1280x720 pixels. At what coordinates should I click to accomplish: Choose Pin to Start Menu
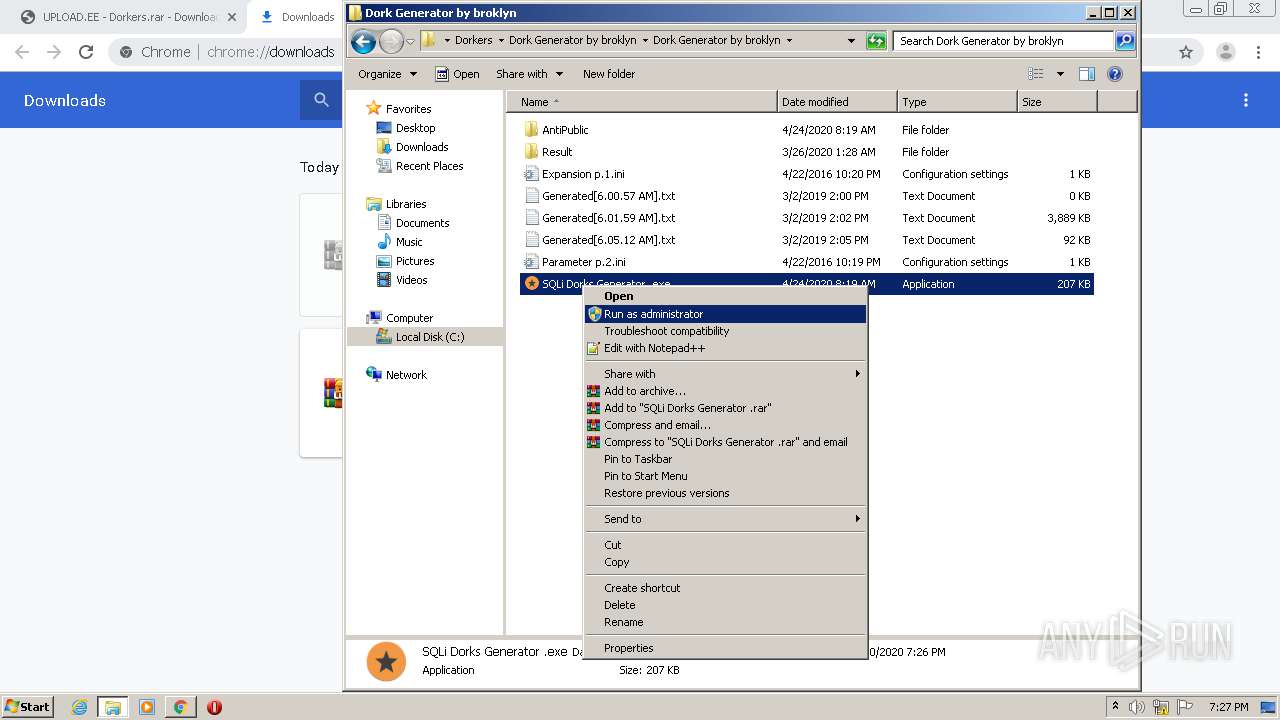[x=725, y=476]
